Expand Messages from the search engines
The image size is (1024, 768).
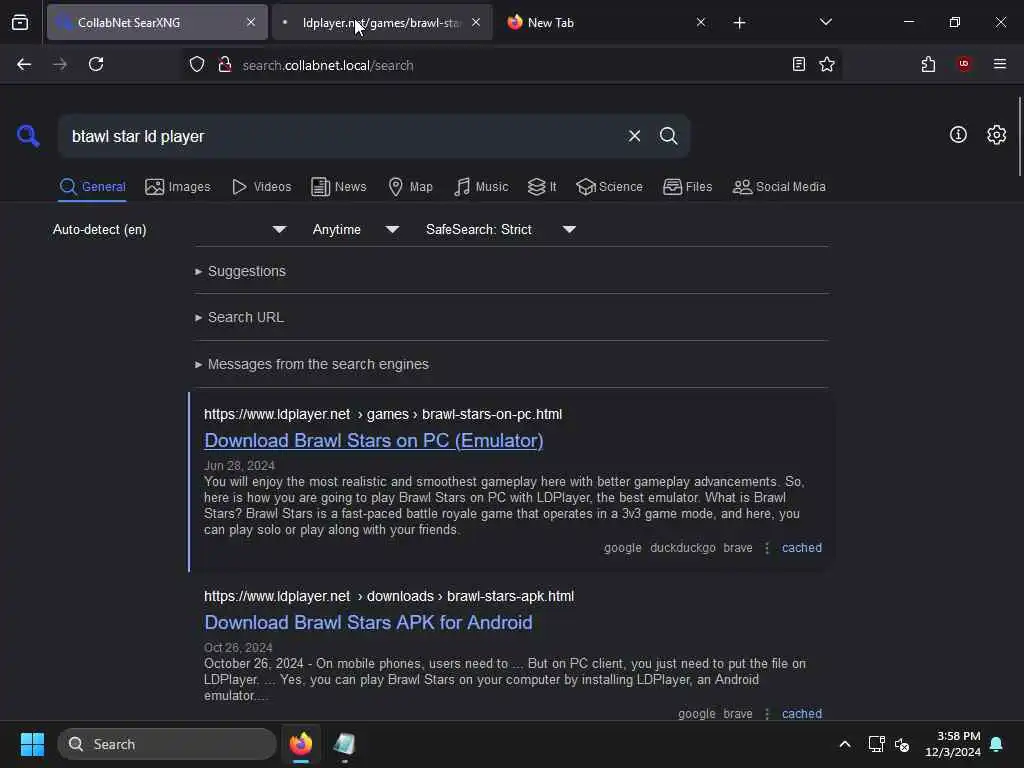tap(312, 364)
